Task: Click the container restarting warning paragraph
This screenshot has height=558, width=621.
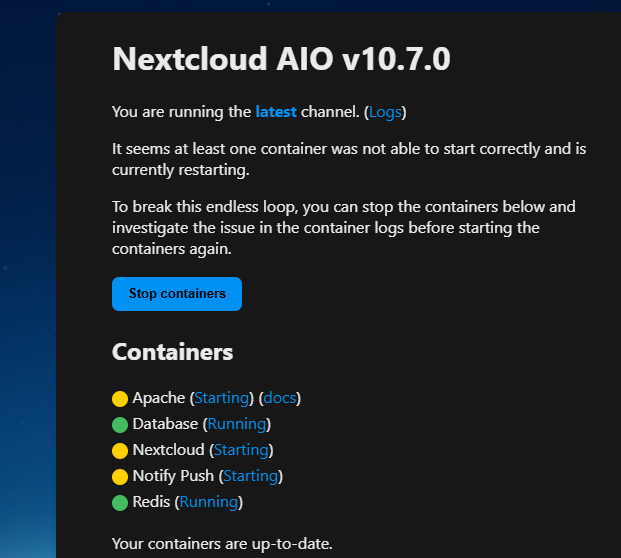Action: tap(348, 159)
